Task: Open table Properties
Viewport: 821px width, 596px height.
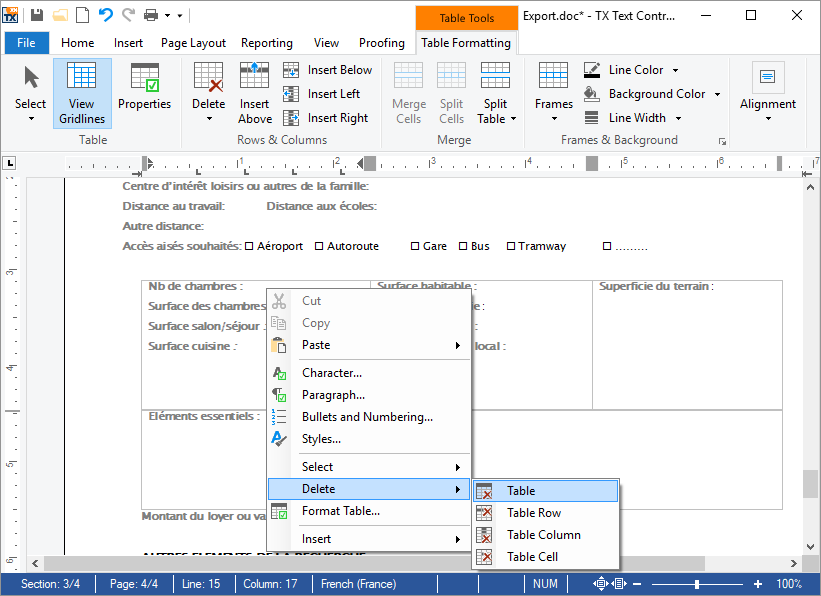Action: (145, 87)
